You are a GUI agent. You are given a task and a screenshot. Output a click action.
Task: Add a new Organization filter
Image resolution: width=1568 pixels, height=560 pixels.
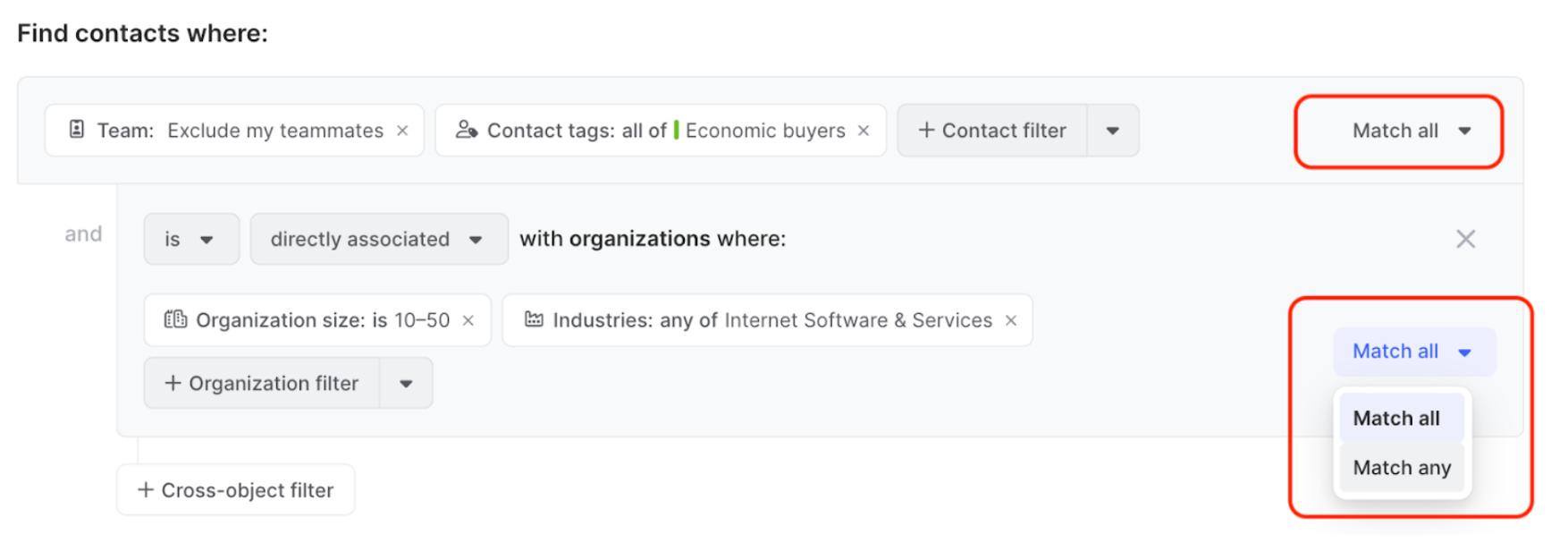[261, 384]
